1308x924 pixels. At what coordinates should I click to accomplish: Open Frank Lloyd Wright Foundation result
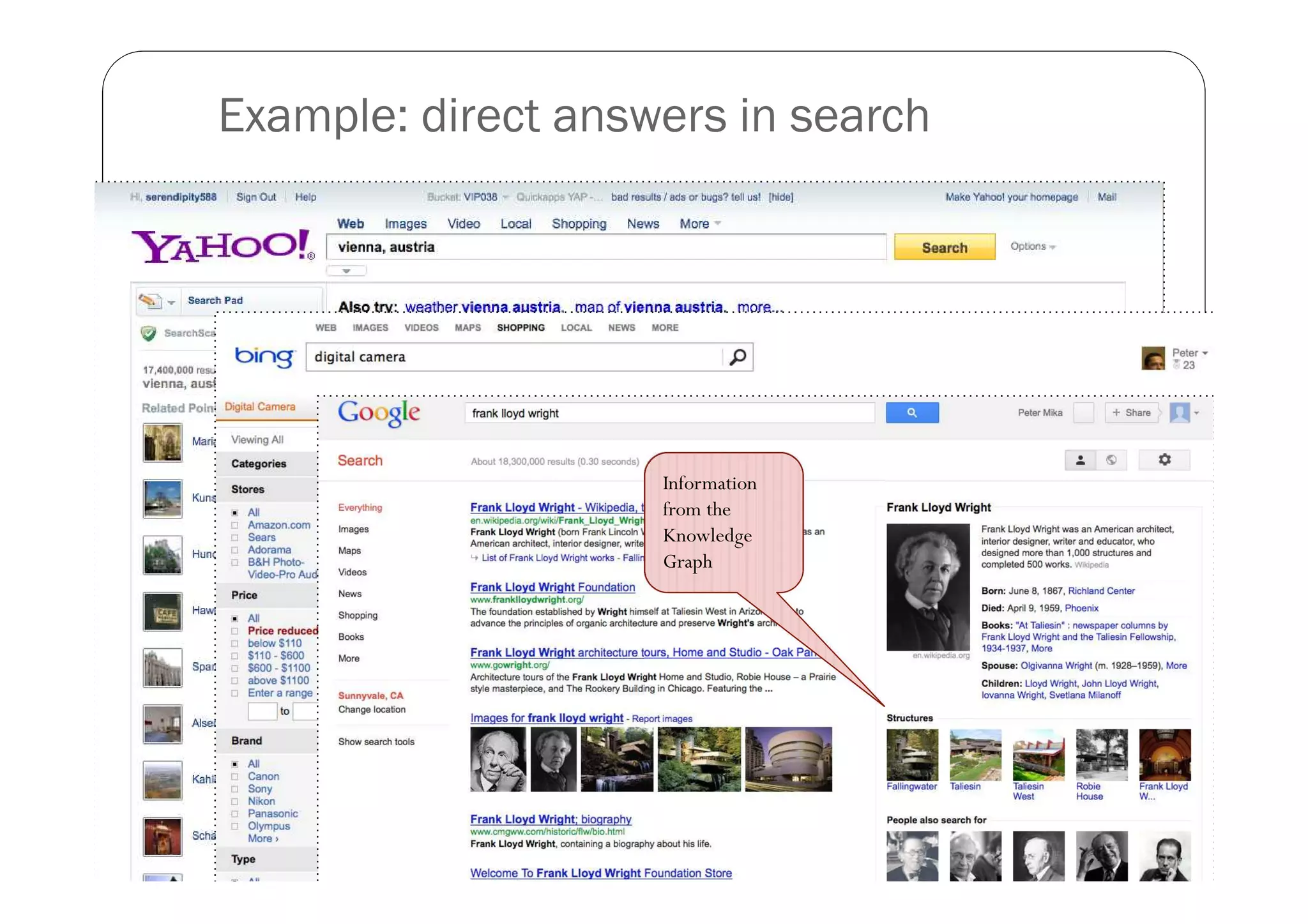coord(552,587)
